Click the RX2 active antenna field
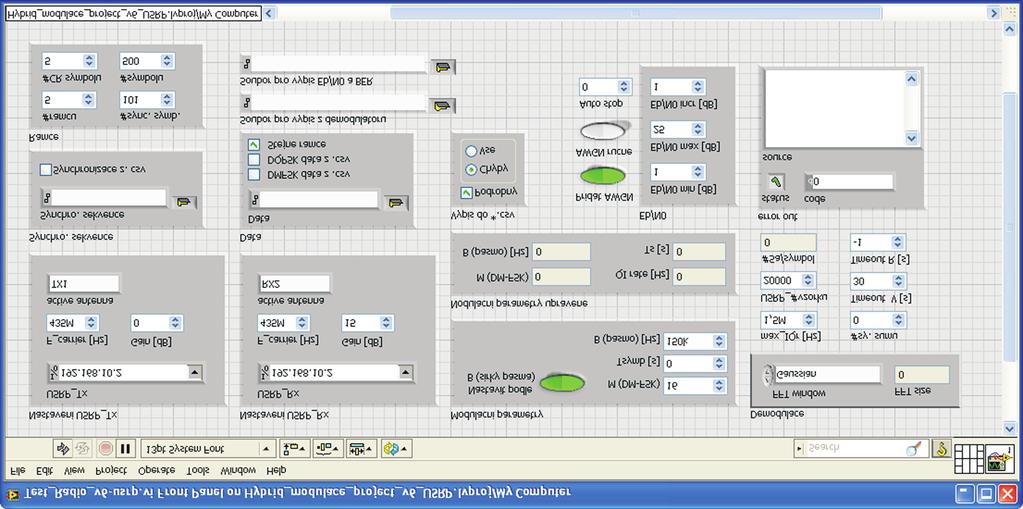Viewport: 1023px width, 509px height. tap(294, 283)
